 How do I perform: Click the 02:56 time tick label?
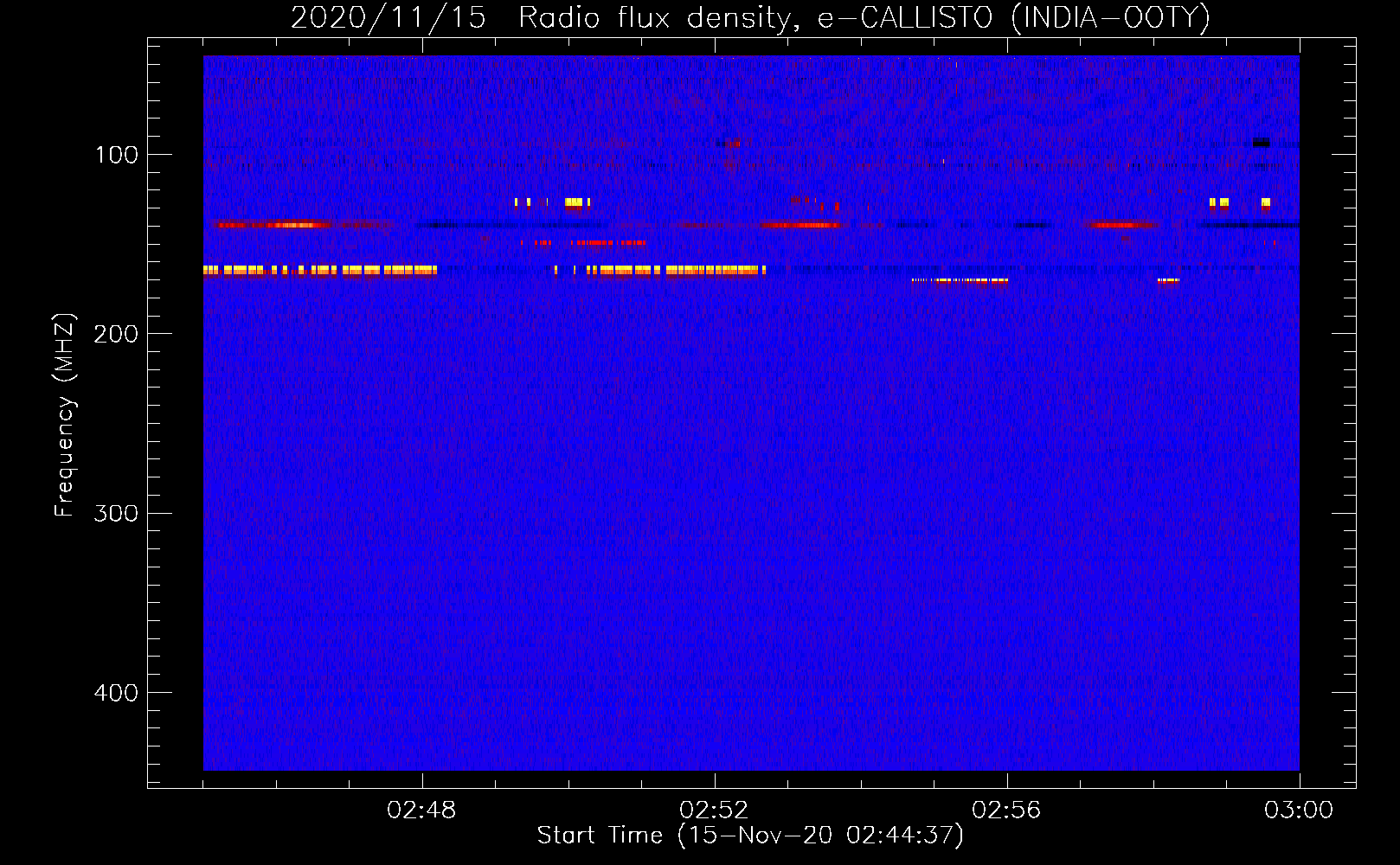1007,811
